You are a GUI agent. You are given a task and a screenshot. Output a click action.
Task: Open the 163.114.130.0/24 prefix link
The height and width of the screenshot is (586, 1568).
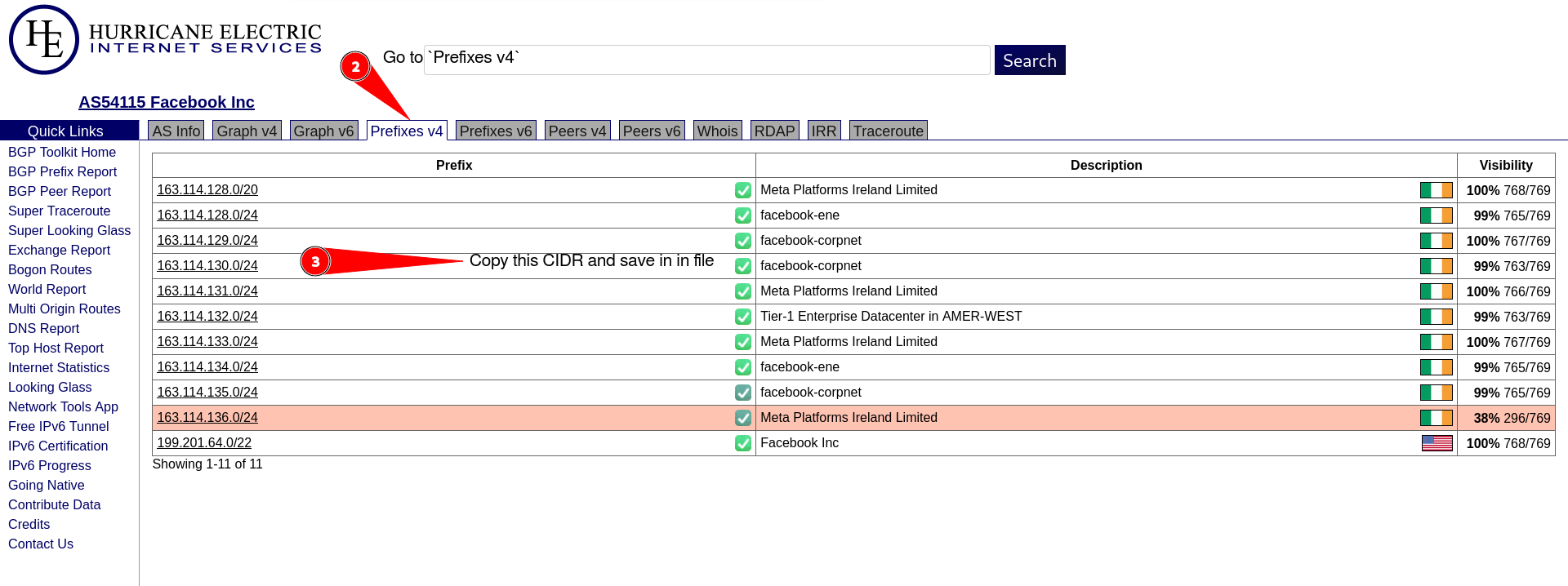pos(207,266)
